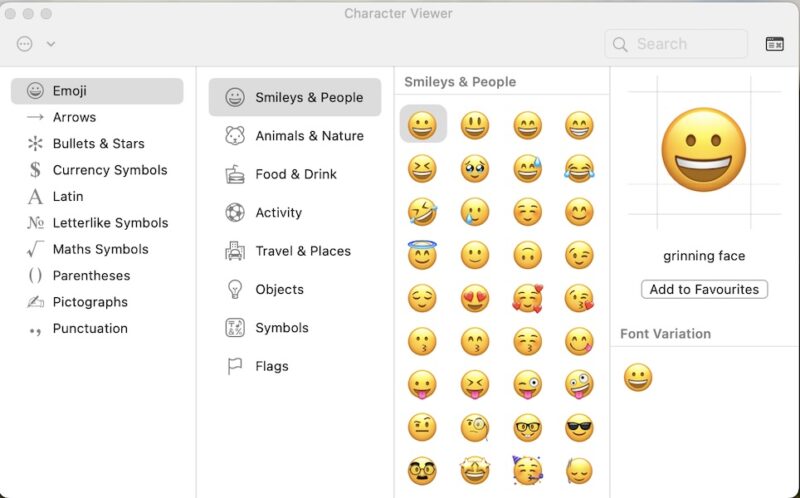Click the sunglasses face emoji

click(x=579, y=427)
